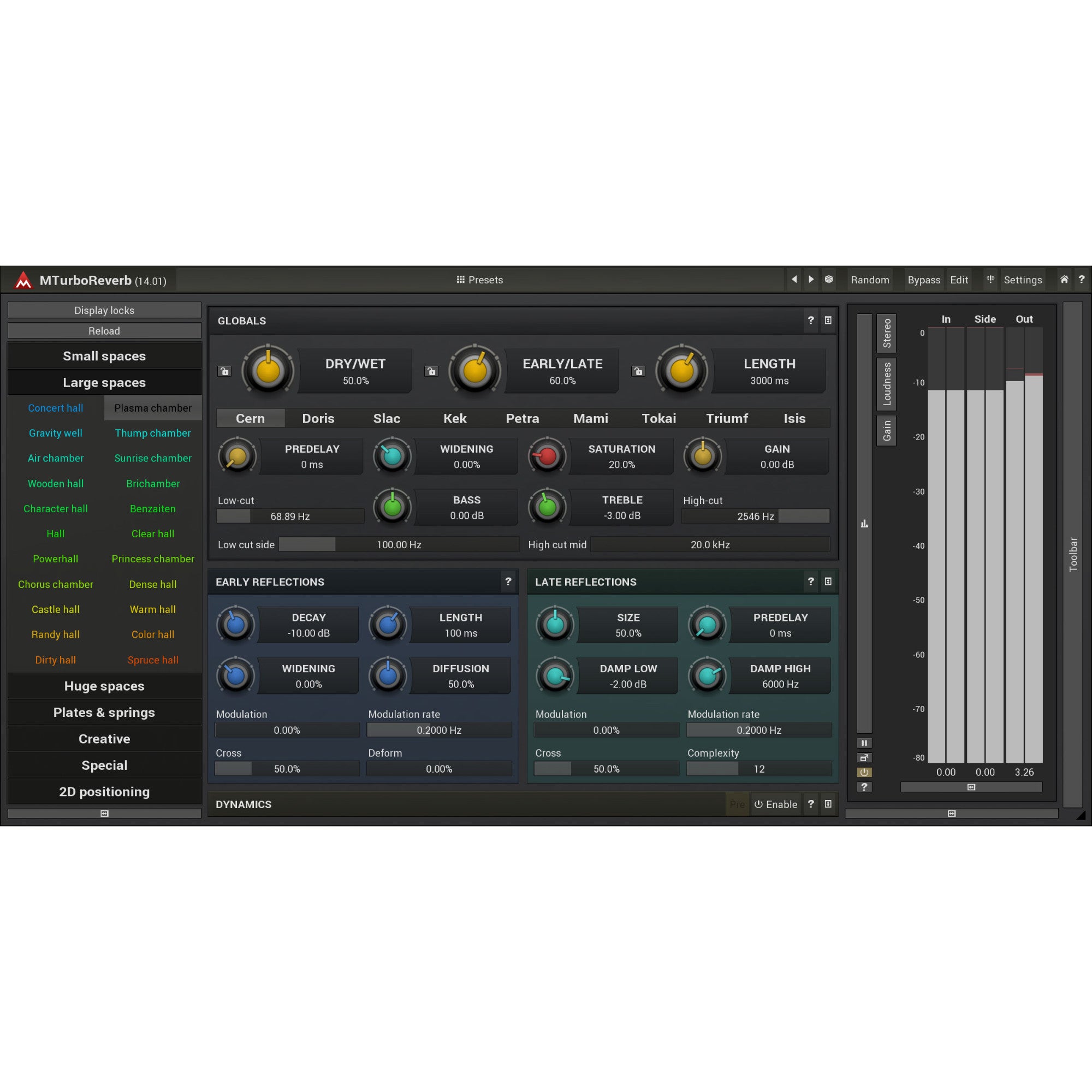Expand the Plates & springs category
The height and width of the screenshot is (1092, 1092).
pyautogui.click(x=105, y=713)
